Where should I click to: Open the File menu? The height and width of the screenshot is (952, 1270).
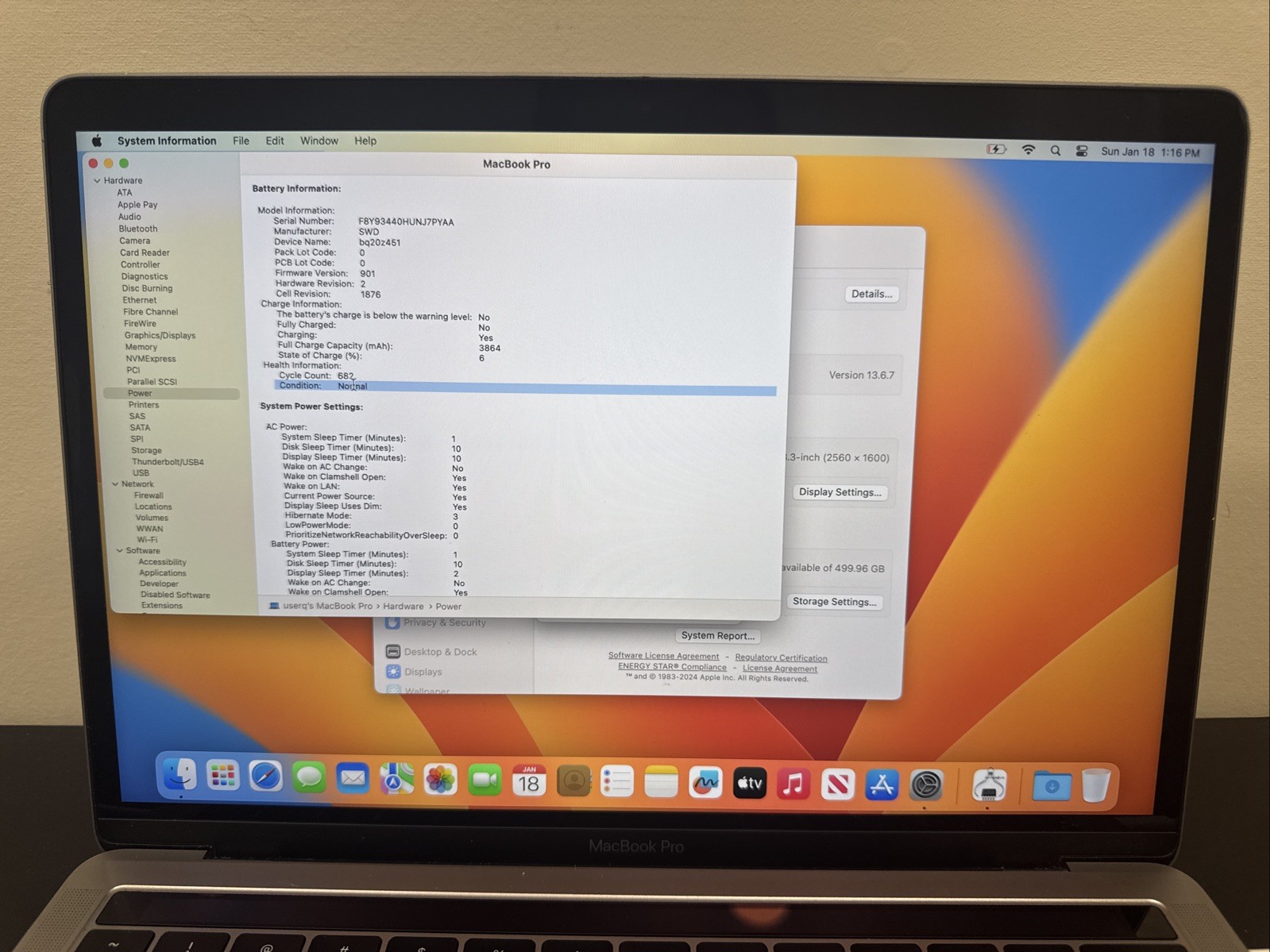(x=241, y=141)
